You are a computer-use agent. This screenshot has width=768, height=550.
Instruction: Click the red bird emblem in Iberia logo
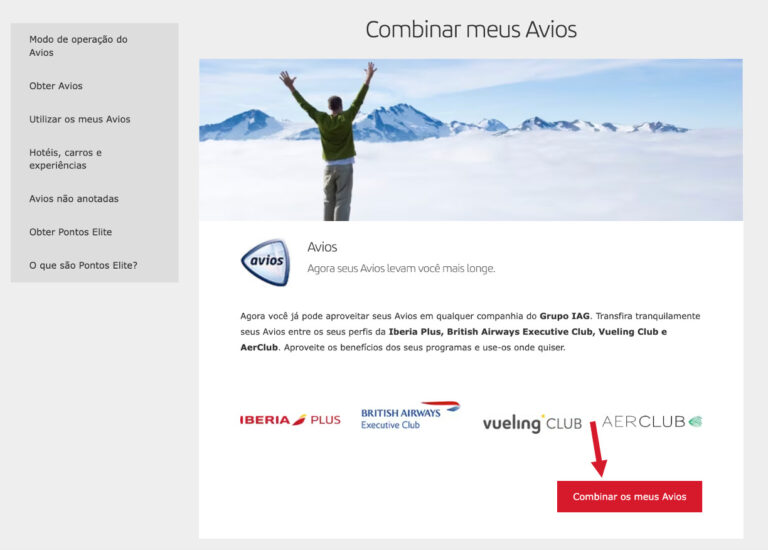point(299,420)
